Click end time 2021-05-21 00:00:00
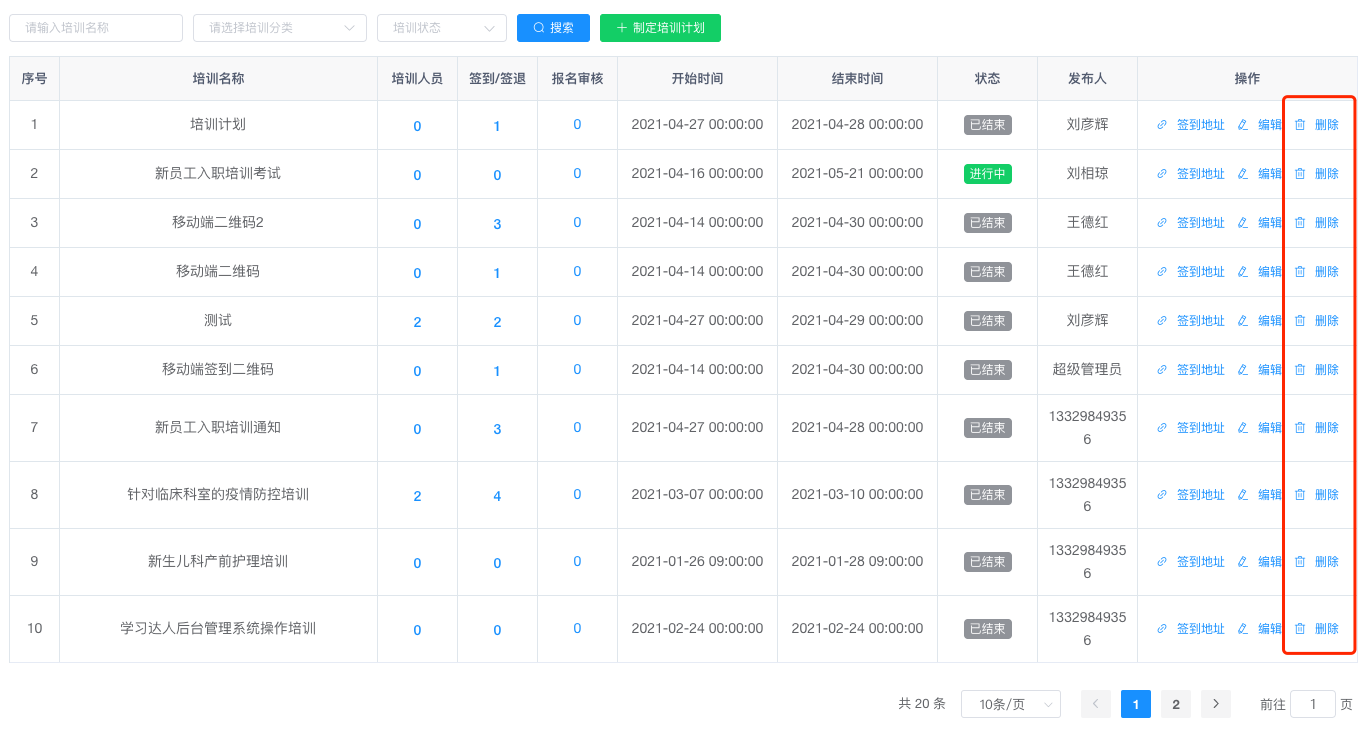This screenshot has height=735, width=1370. 857,174
